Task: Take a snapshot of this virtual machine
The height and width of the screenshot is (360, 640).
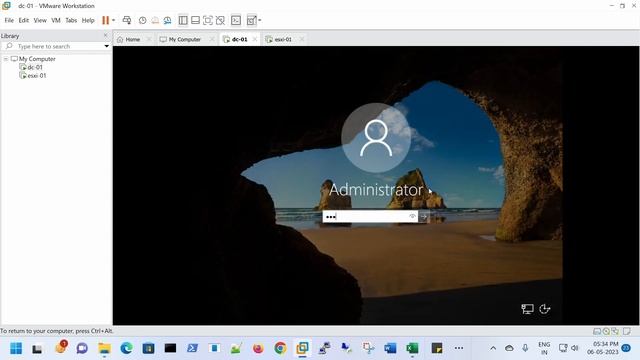Action: 142,20
